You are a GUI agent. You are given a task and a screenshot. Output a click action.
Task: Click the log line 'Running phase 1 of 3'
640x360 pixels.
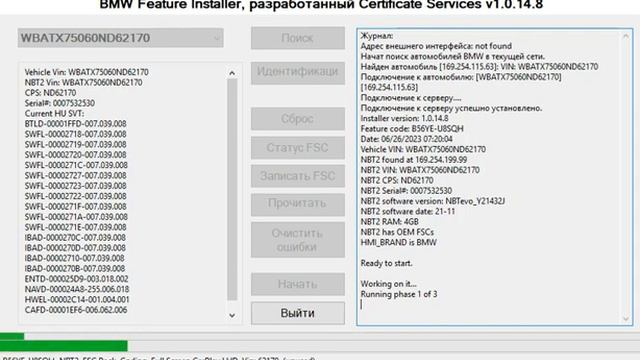coord(399,294)
